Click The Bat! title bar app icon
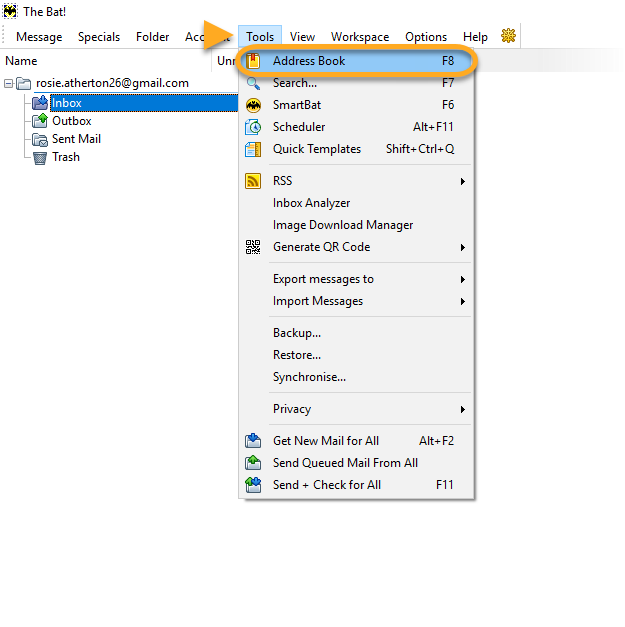The height and width of the screenshot is (627, 625). (x=10, y=11)
